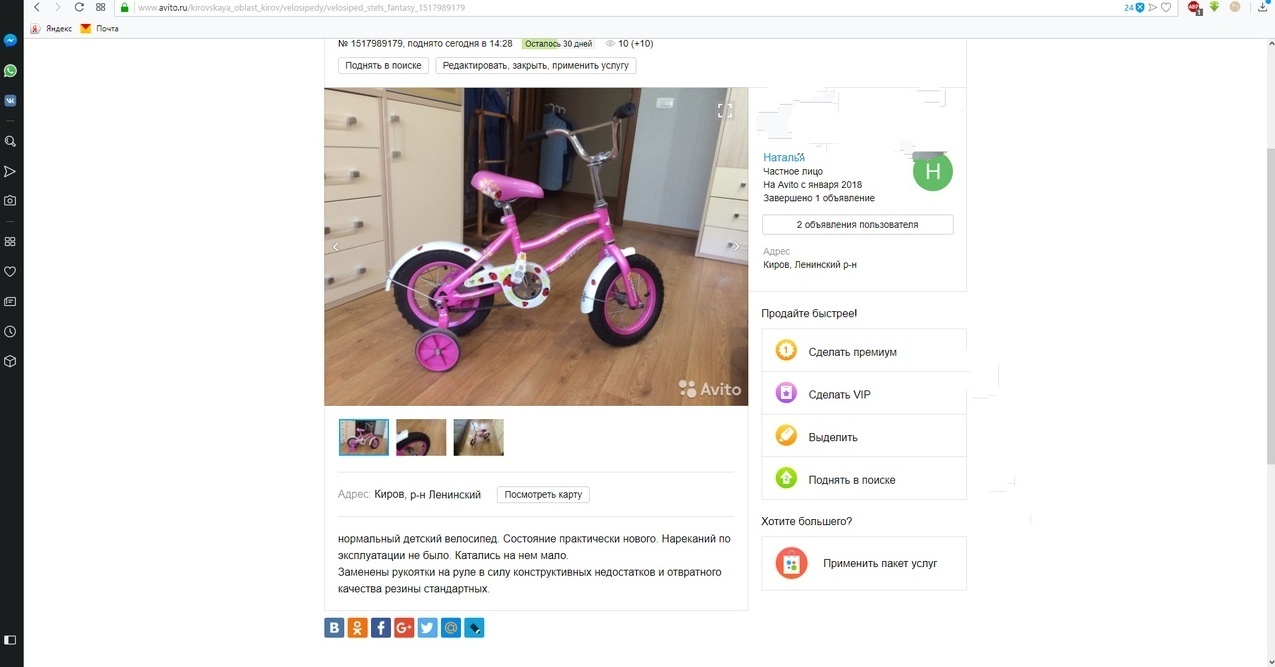Screen dimensions: 1275x667
Task: Open Facebook Messenger in the sidebar
Action: click(x=10, y=41)
